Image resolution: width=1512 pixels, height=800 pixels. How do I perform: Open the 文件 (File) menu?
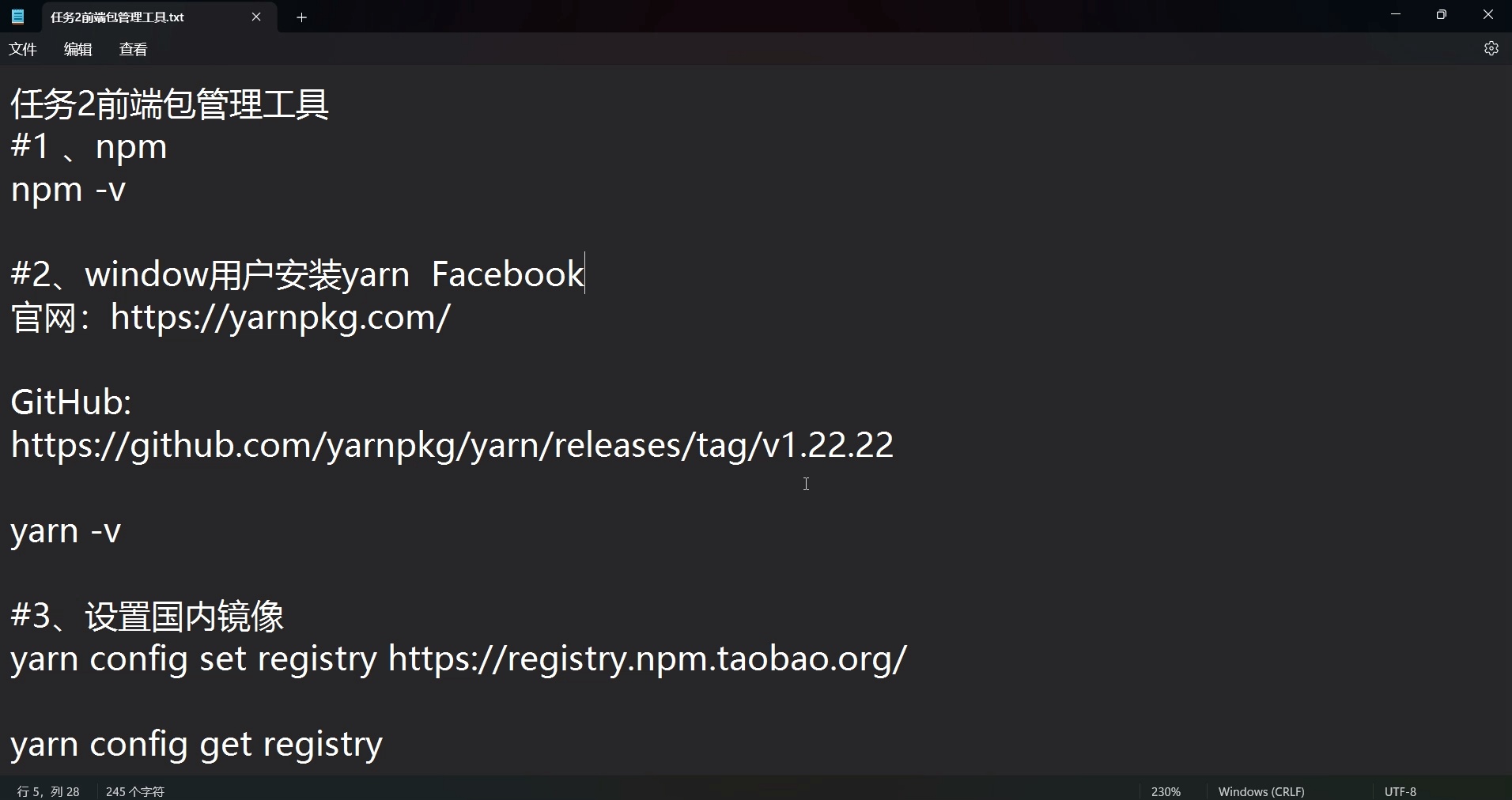click(22, 48)
